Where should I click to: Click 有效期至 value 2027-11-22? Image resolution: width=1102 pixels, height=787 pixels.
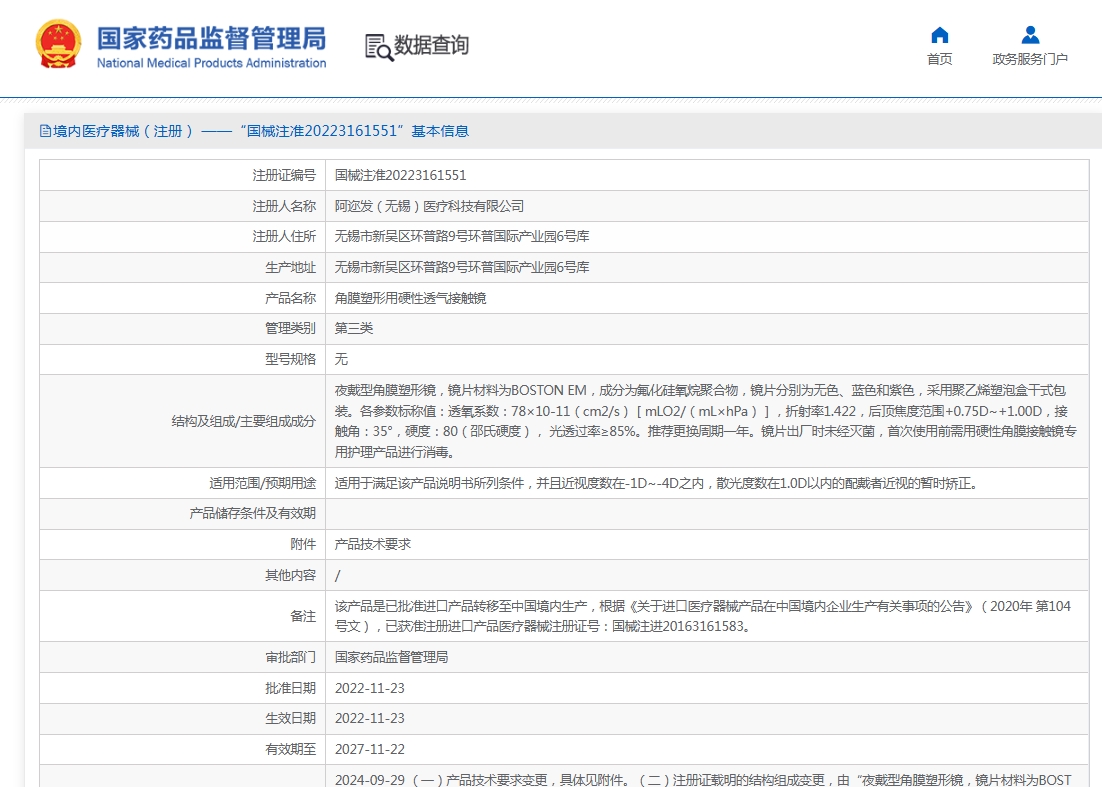pos(370,749)
